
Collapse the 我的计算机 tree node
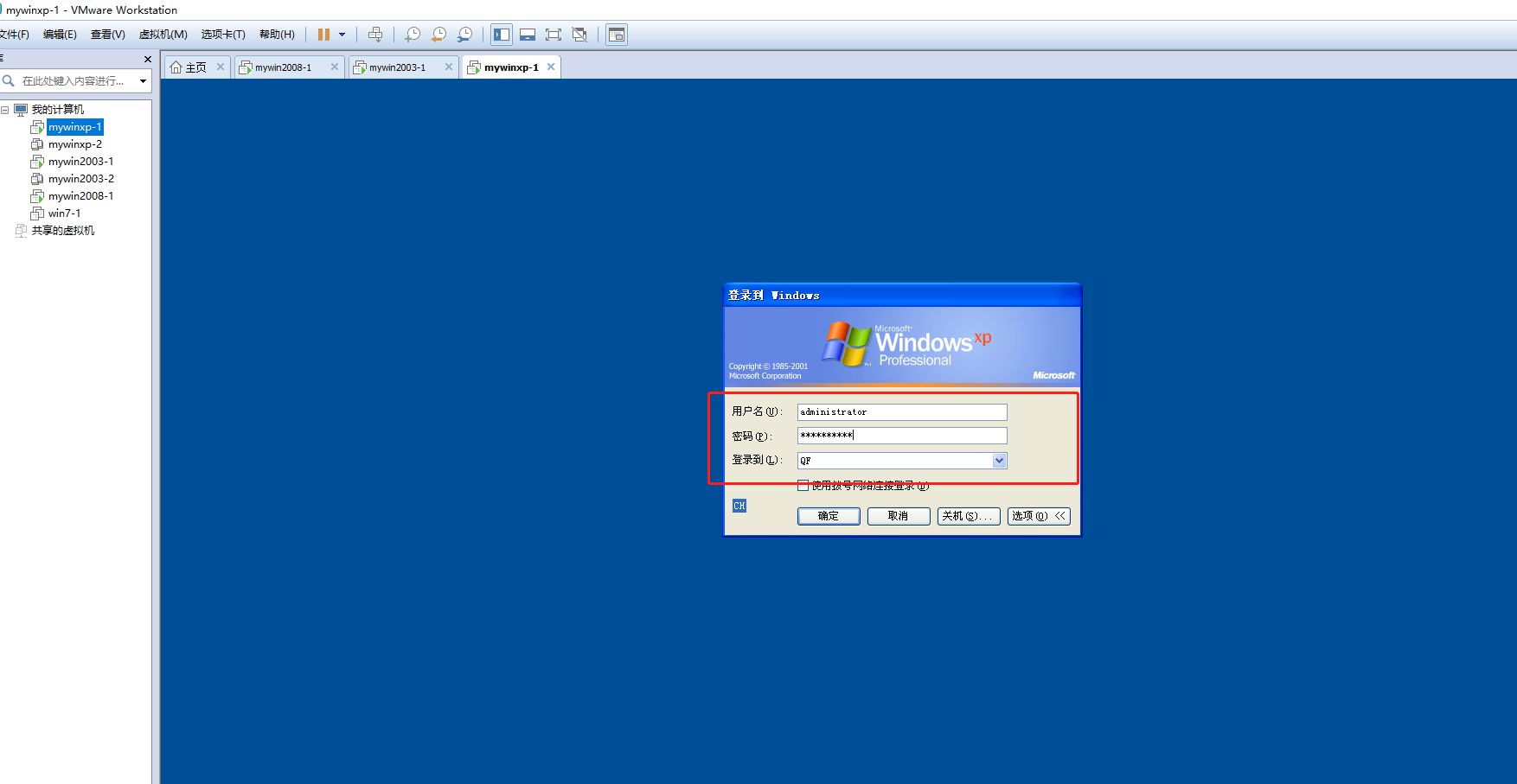coord(5,110)
